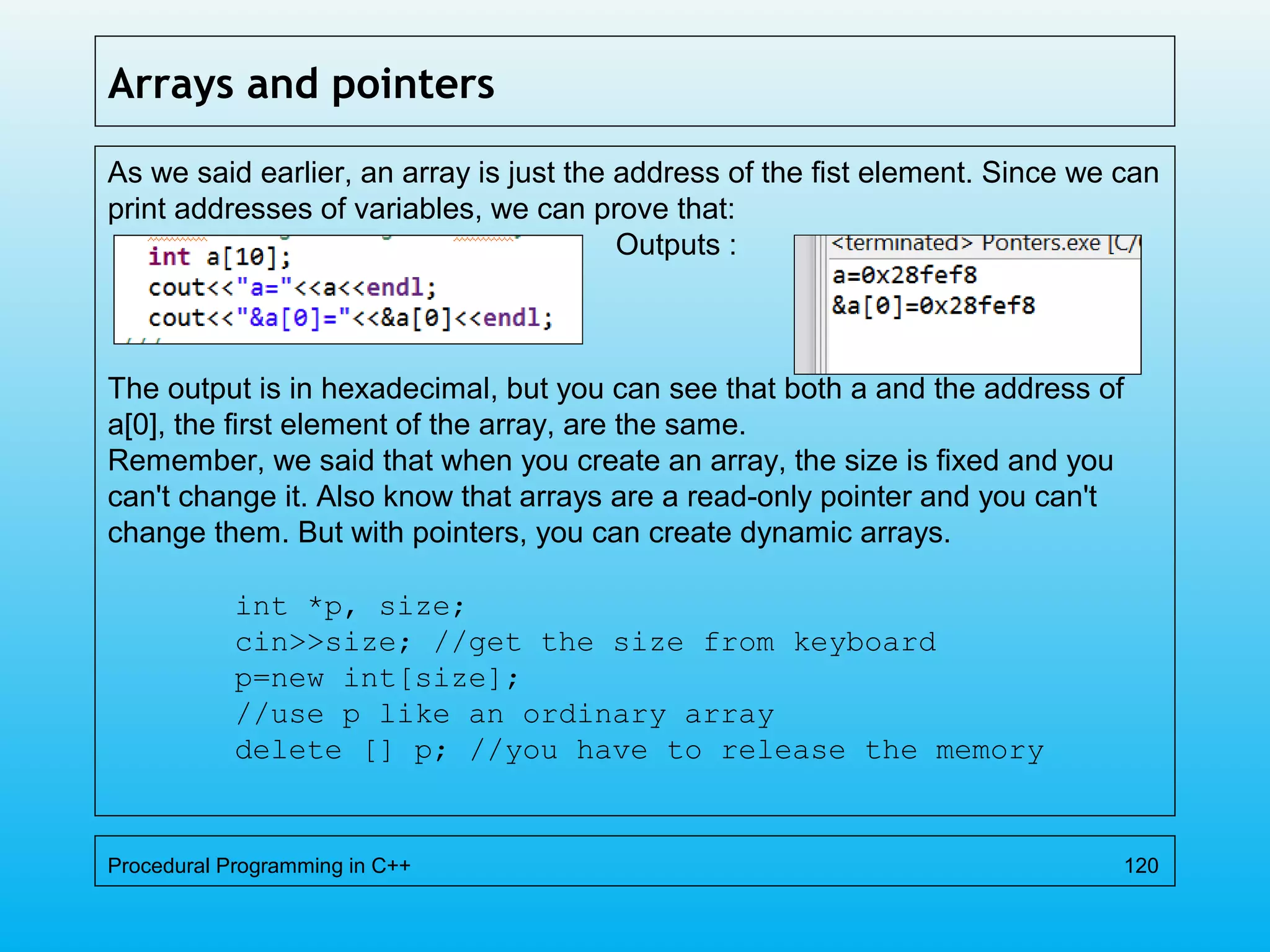The width and height of the screenshot is (1270, 952).
Task: Click the line 'cin>>size; //get the size from keyboard'
Action: (585, 642)
